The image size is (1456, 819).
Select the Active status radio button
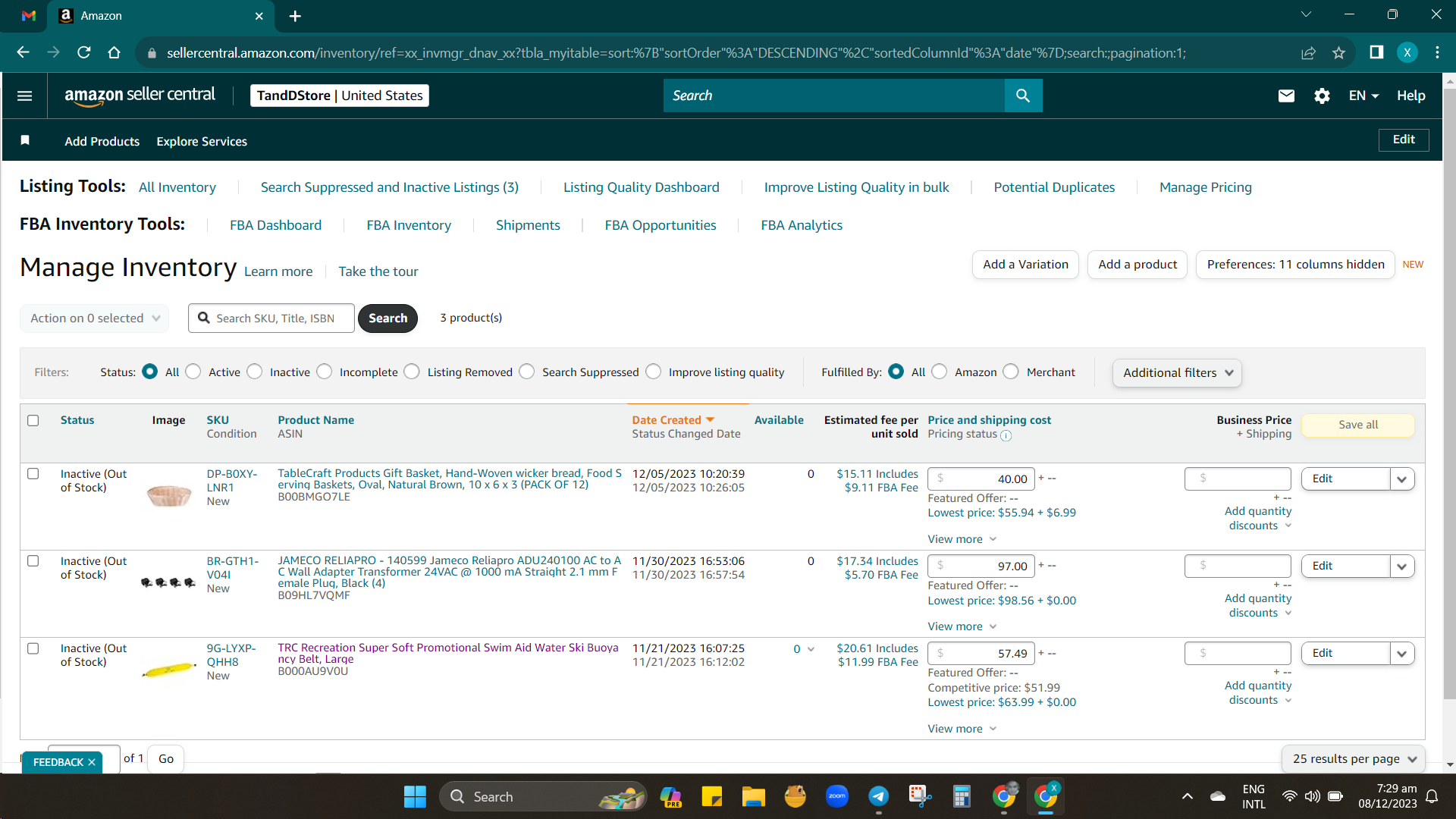[193, 372]
